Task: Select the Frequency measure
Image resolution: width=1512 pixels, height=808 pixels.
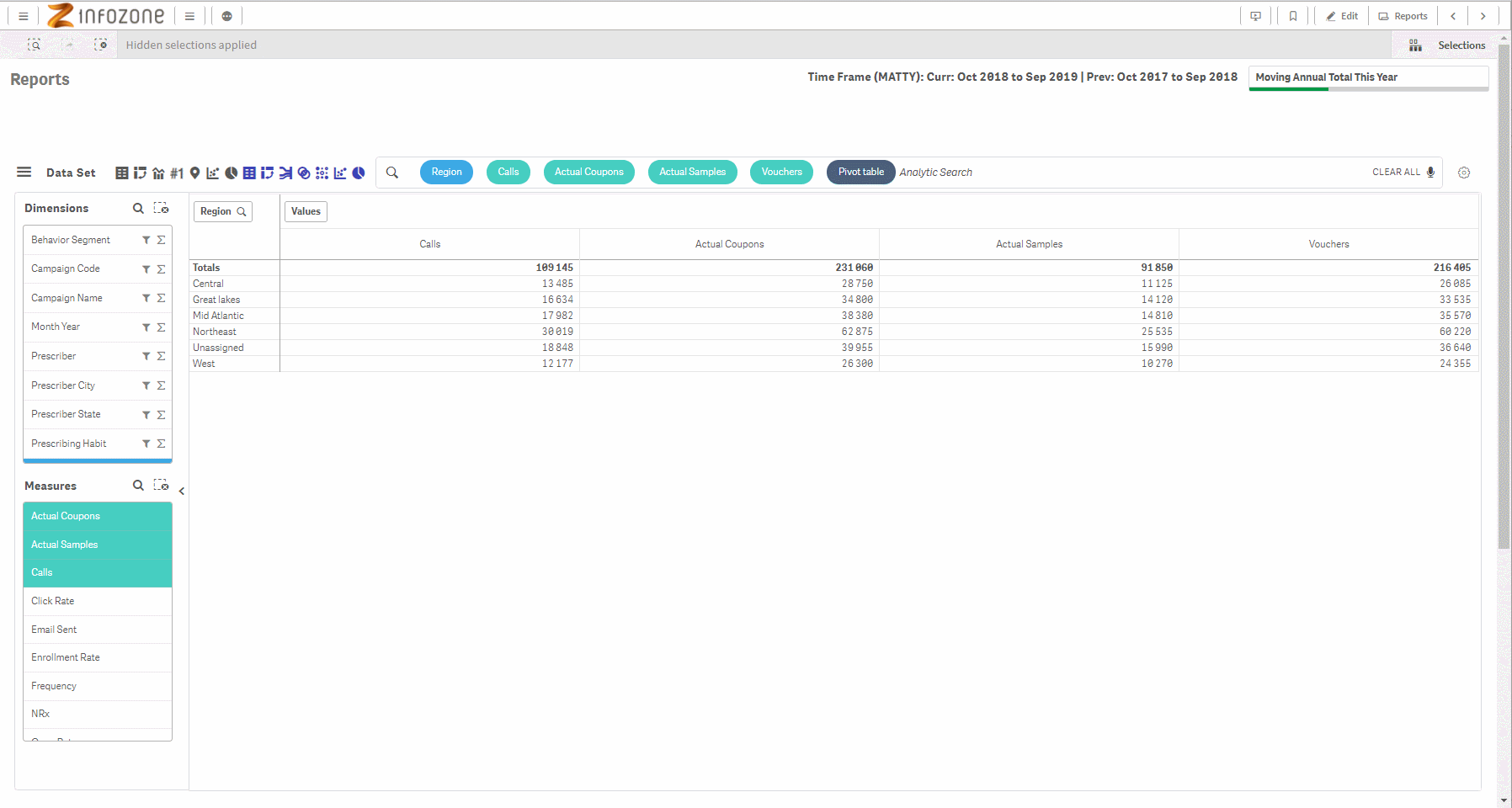Action: tap(98, 686)
